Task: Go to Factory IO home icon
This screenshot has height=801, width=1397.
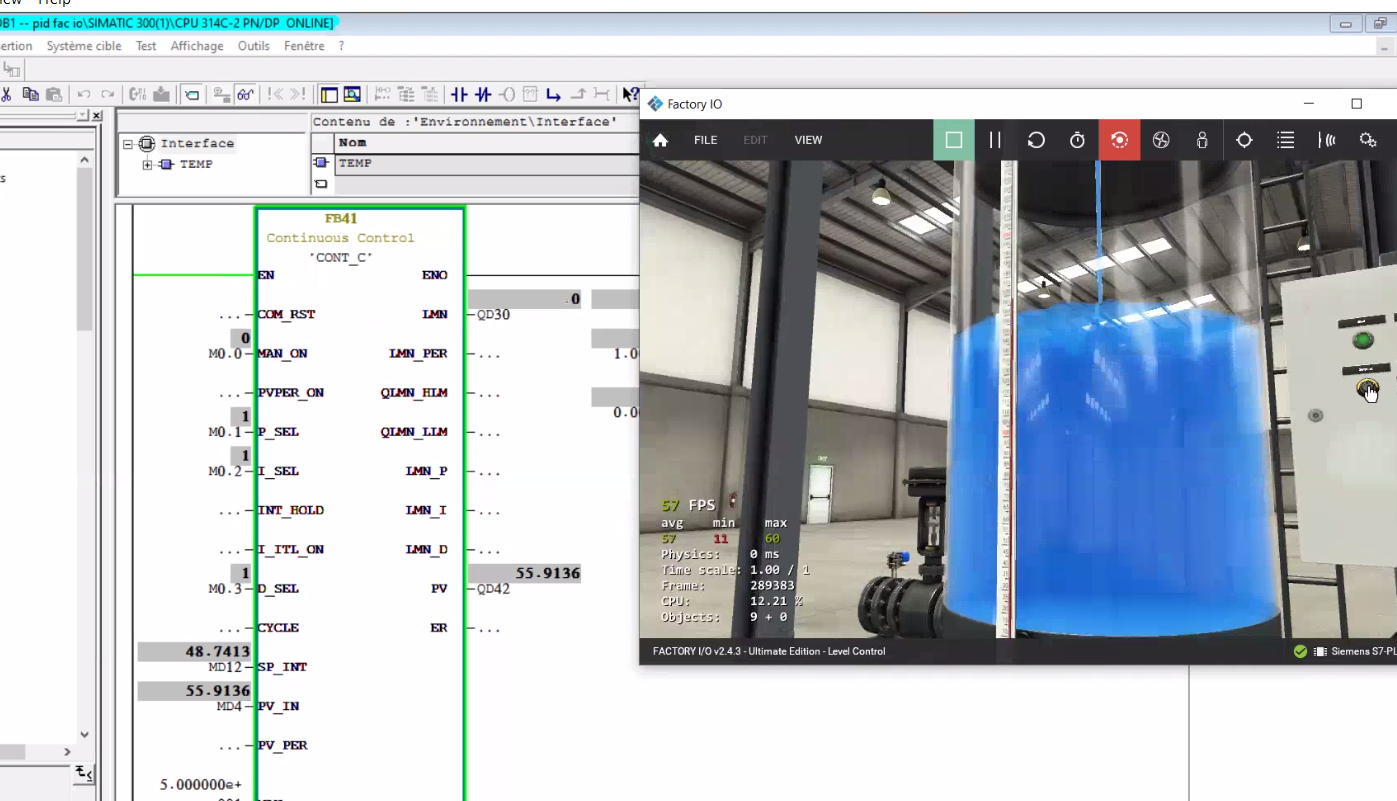Action: [x=660, y=140]
